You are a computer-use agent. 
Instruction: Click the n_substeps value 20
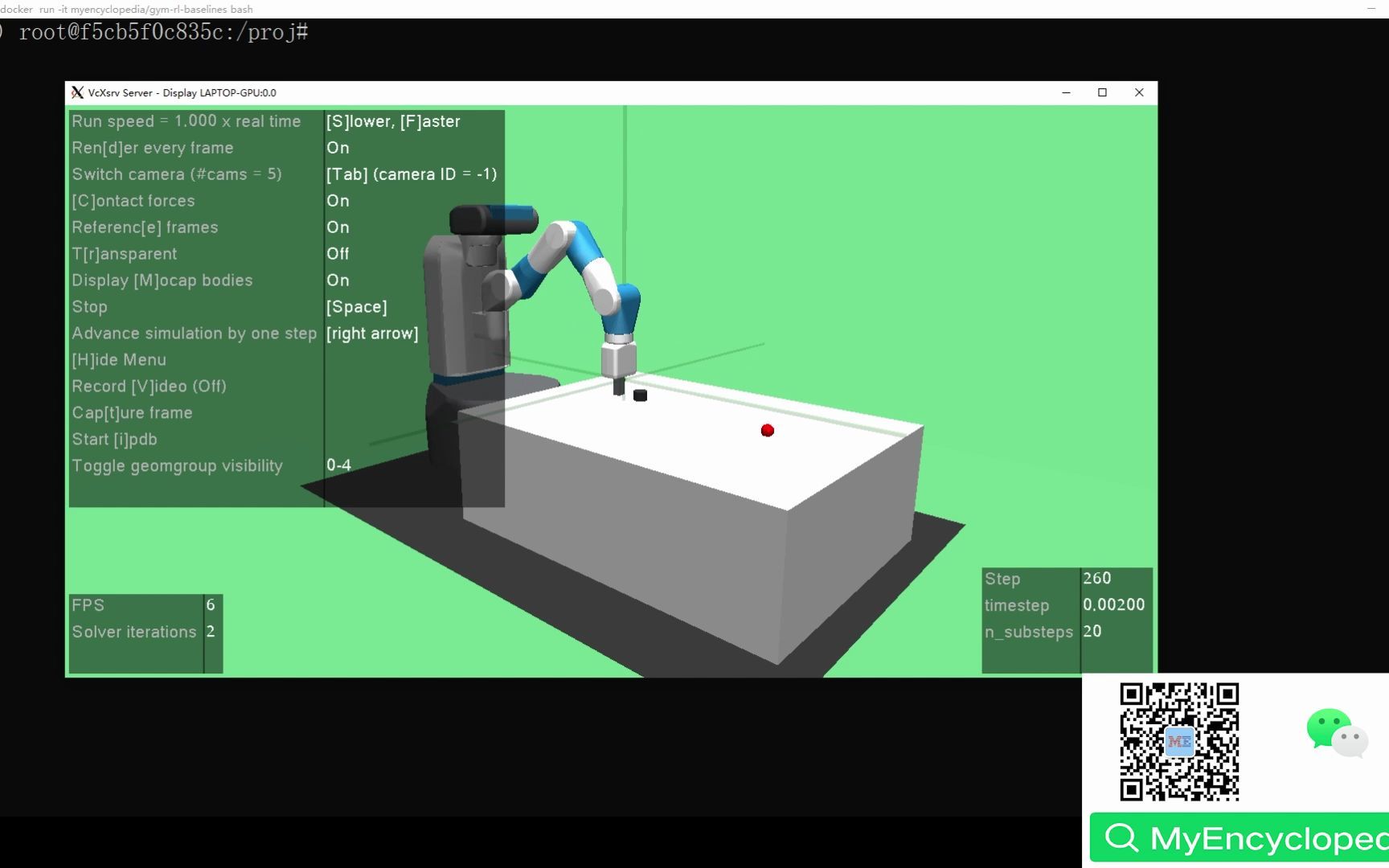pos(1092,631)
